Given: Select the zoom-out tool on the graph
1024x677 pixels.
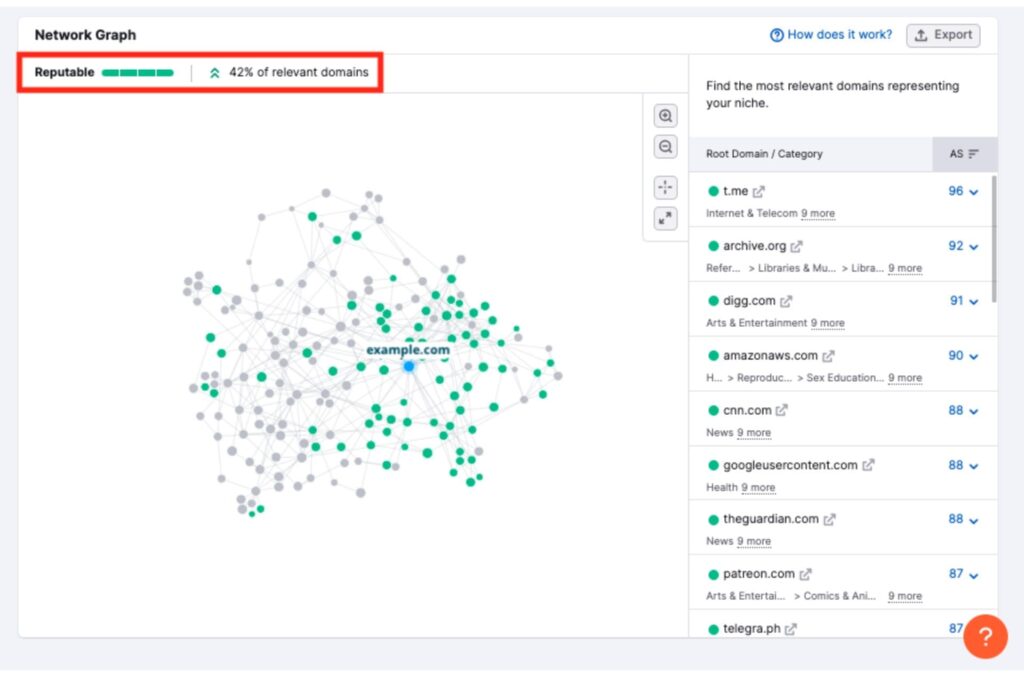Looking at the screenshot, I should pos(666,146).
